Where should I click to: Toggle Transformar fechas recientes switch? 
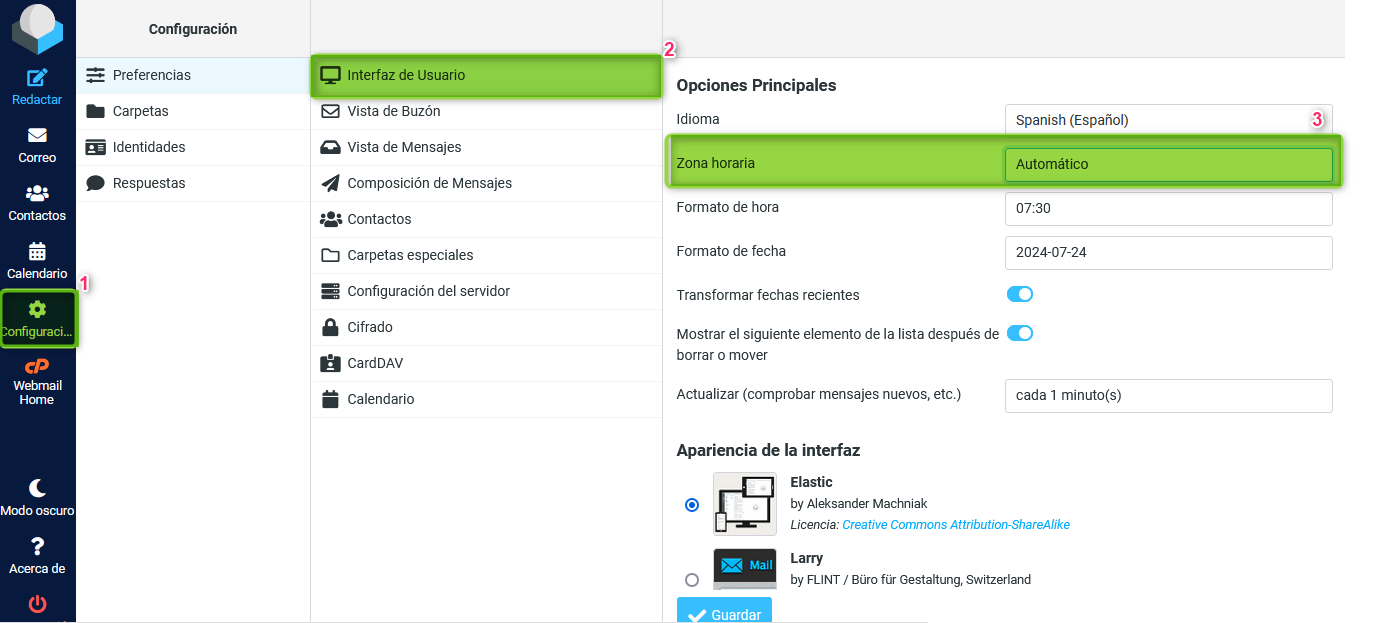(x=1019, y=294)
